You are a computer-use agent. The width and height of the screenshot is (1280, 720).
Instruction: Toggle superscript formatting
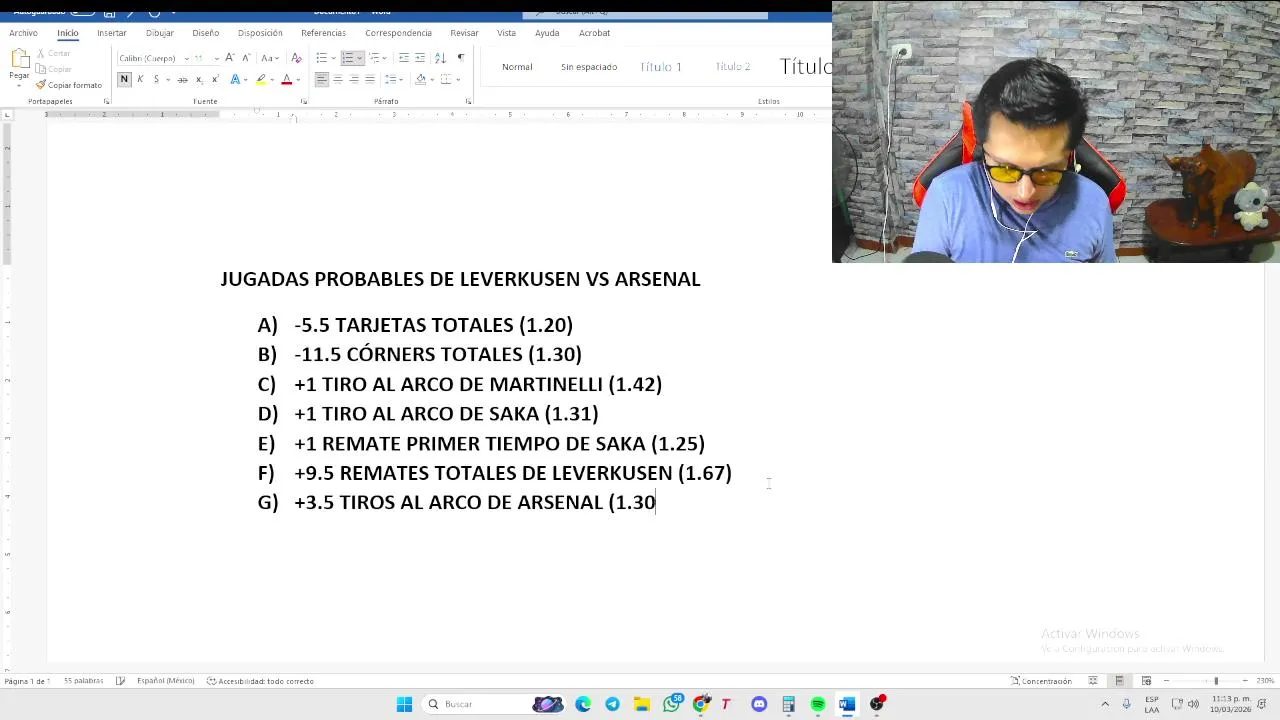coord(214,79)
